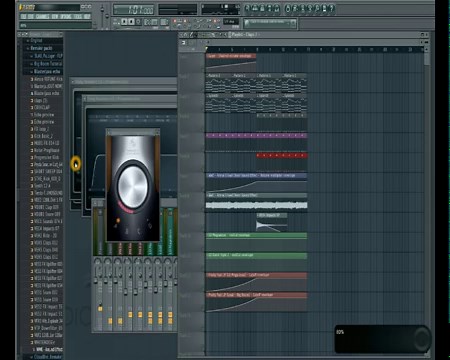
Task: Toggle the pattern/song mode switch
Action: (116, 22)
